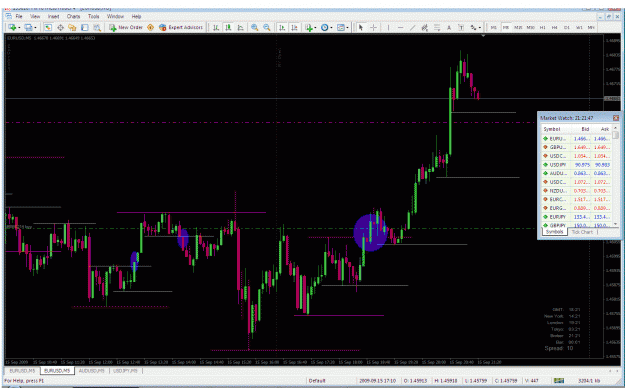Open the Charts menu
The height and width of the screenshot is (388, 625).
coord(73,16)
